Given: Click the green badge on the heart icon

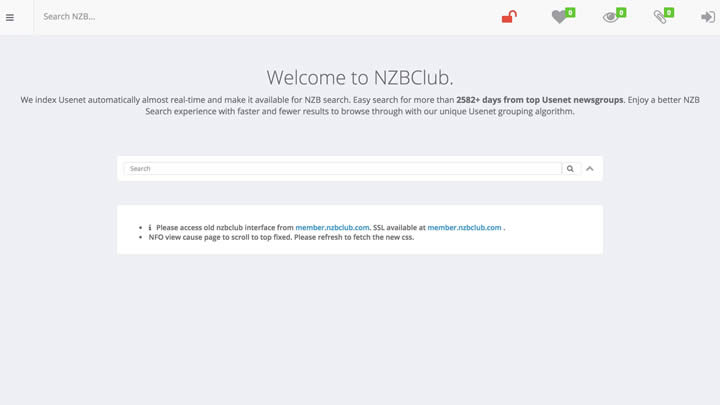Looking at the screenshot, I should click(570, 12).
